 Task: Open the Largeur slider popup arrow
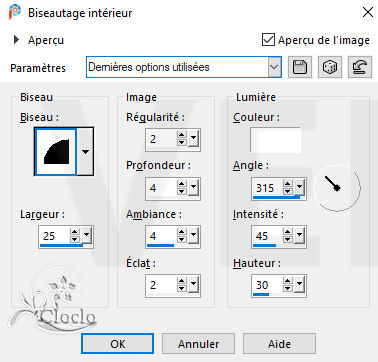86,235
